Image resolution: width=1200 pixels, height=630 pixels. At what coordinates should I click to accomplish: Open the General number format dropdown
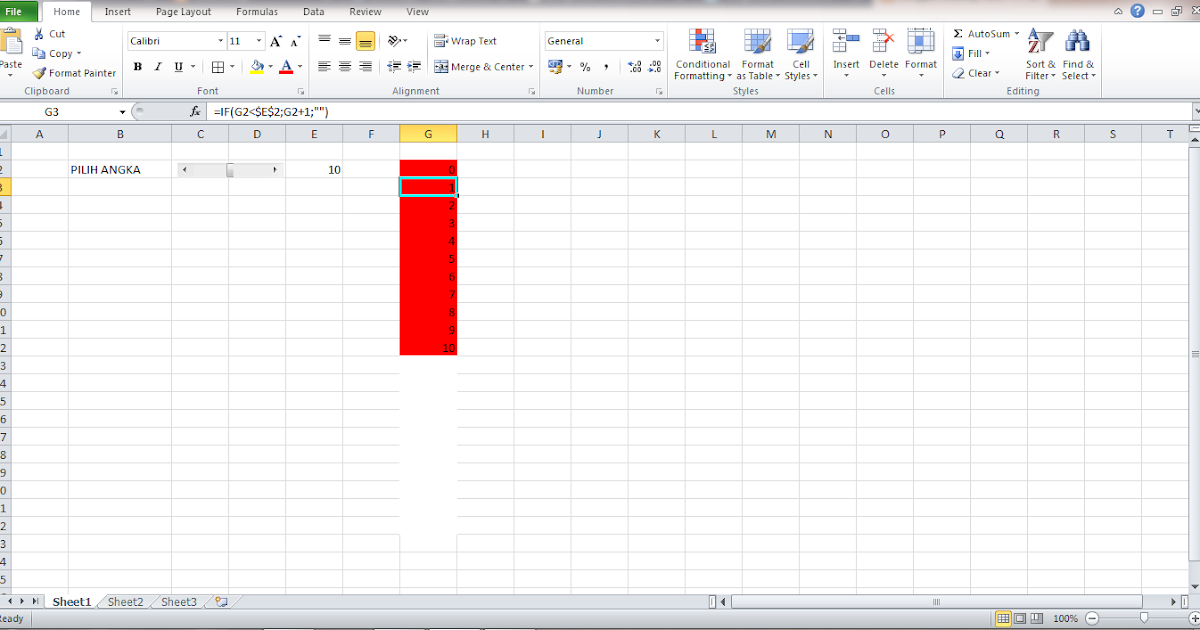657,40
